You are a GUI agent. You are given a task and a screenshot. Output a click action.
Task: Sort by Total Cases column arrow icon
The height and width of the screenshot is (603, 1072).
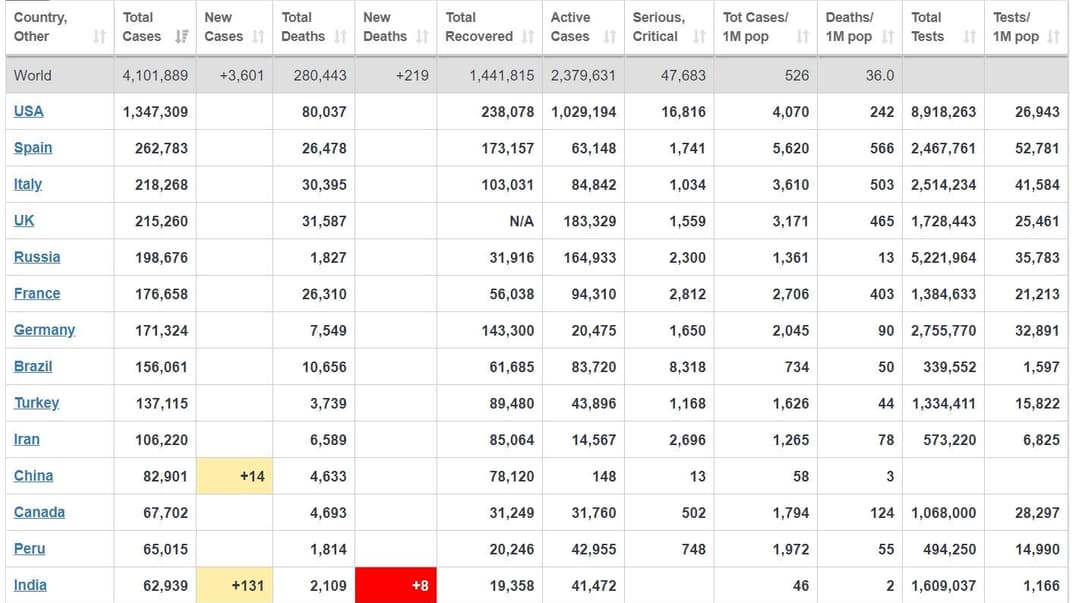181,37
